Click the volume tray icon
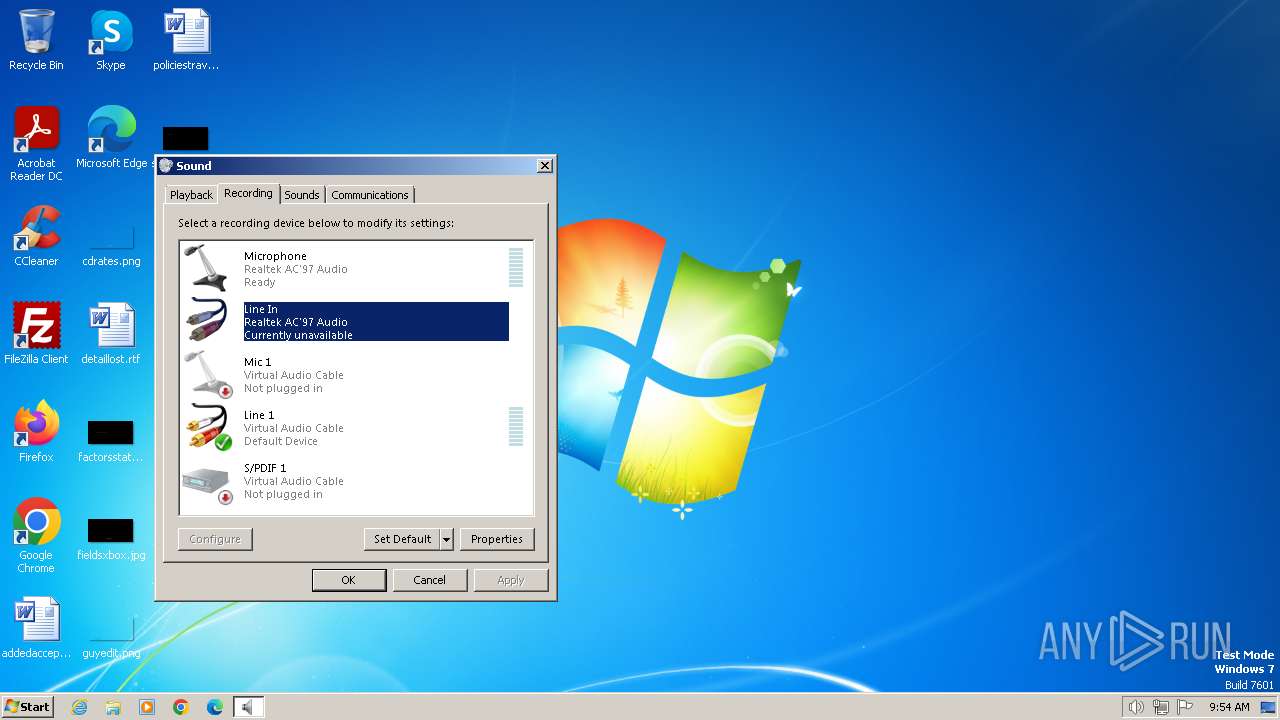Screen dimensions: 1280x720 1136,707
